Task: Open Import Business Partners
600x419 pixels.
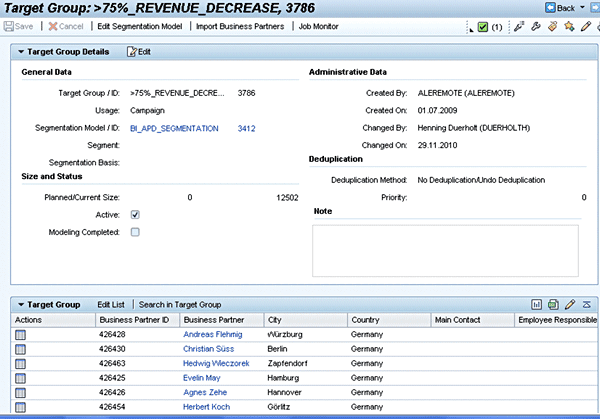Action: click(x=240, y=26)
